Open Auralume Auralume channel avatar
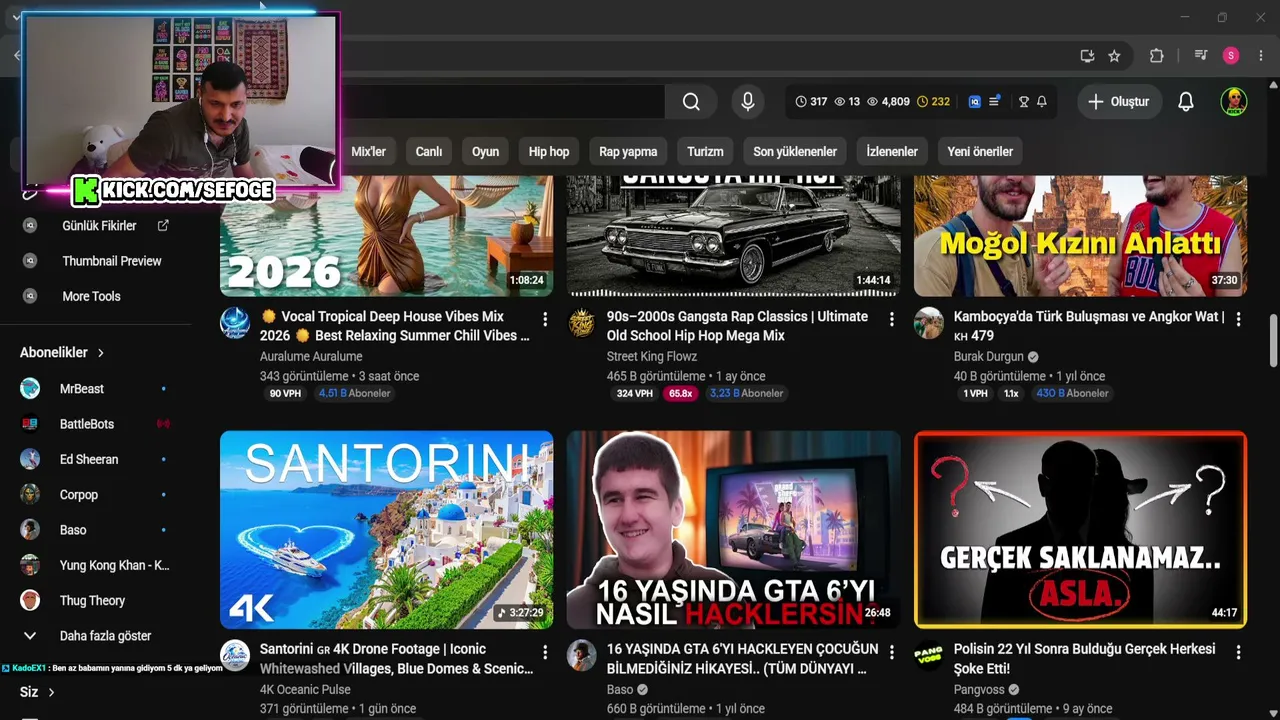Screen dimensions: 1280x720 click(235, 323)
